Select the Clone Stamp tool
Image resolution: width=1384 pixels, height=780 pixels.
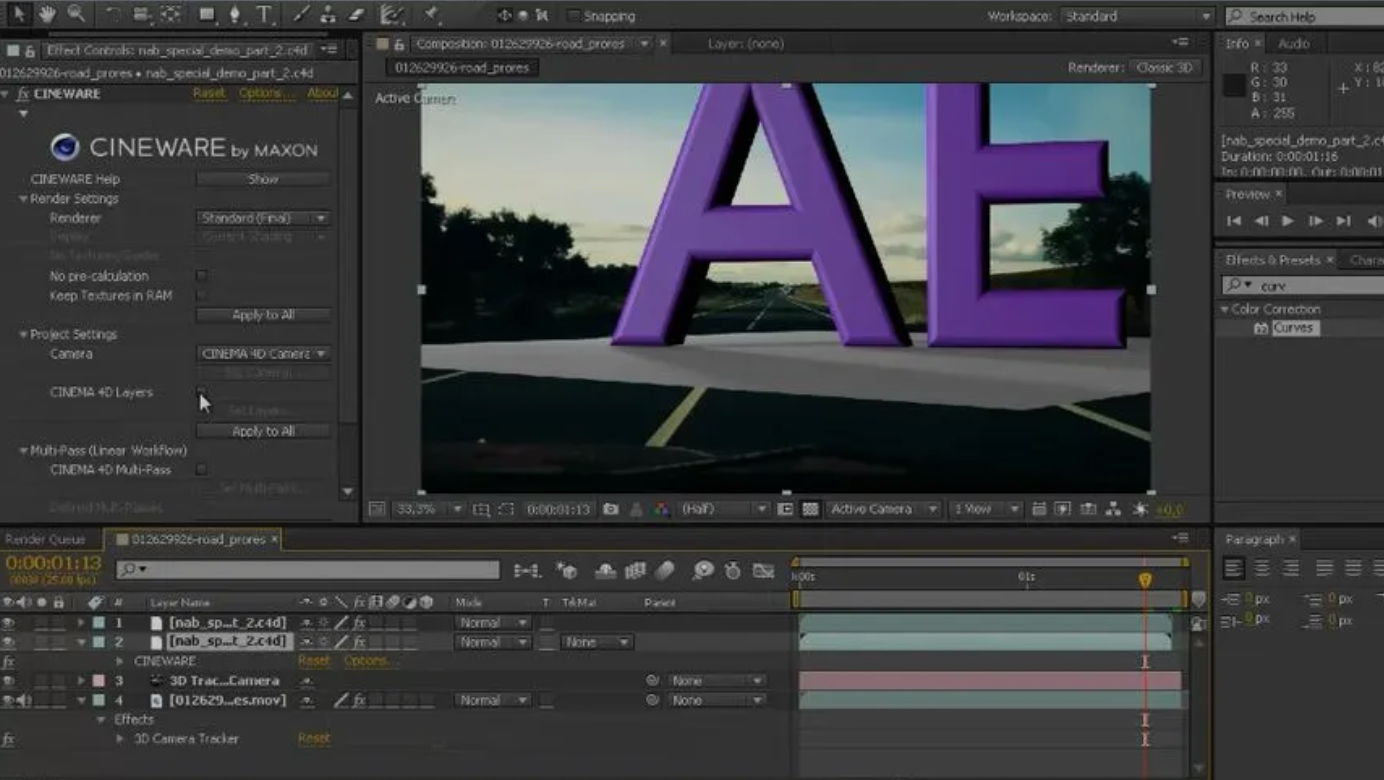(329, 15)
